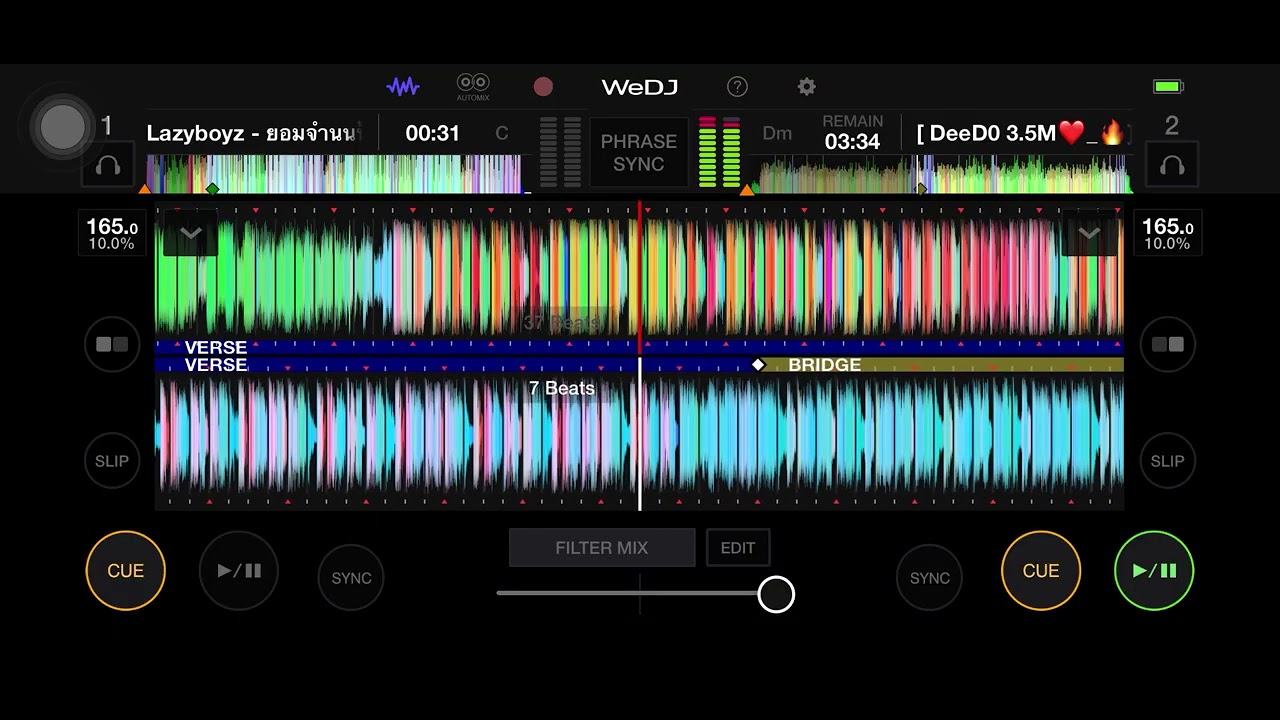Open the DeeD0 3.5M track title
Viewport: 1280px width, 720px height.
(x=1021, y=133)
